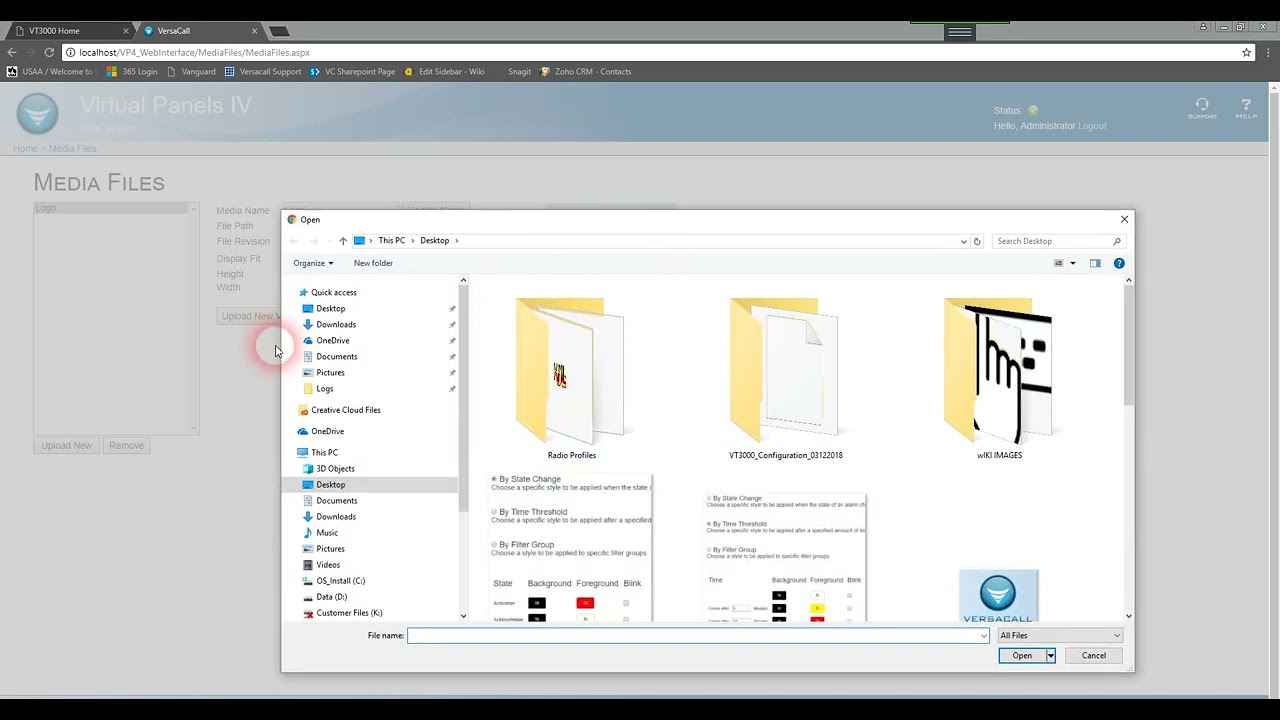This screenshot has width=1280, height=720.
Task: Bookmark this page with the star
Action: (1246, 52)
